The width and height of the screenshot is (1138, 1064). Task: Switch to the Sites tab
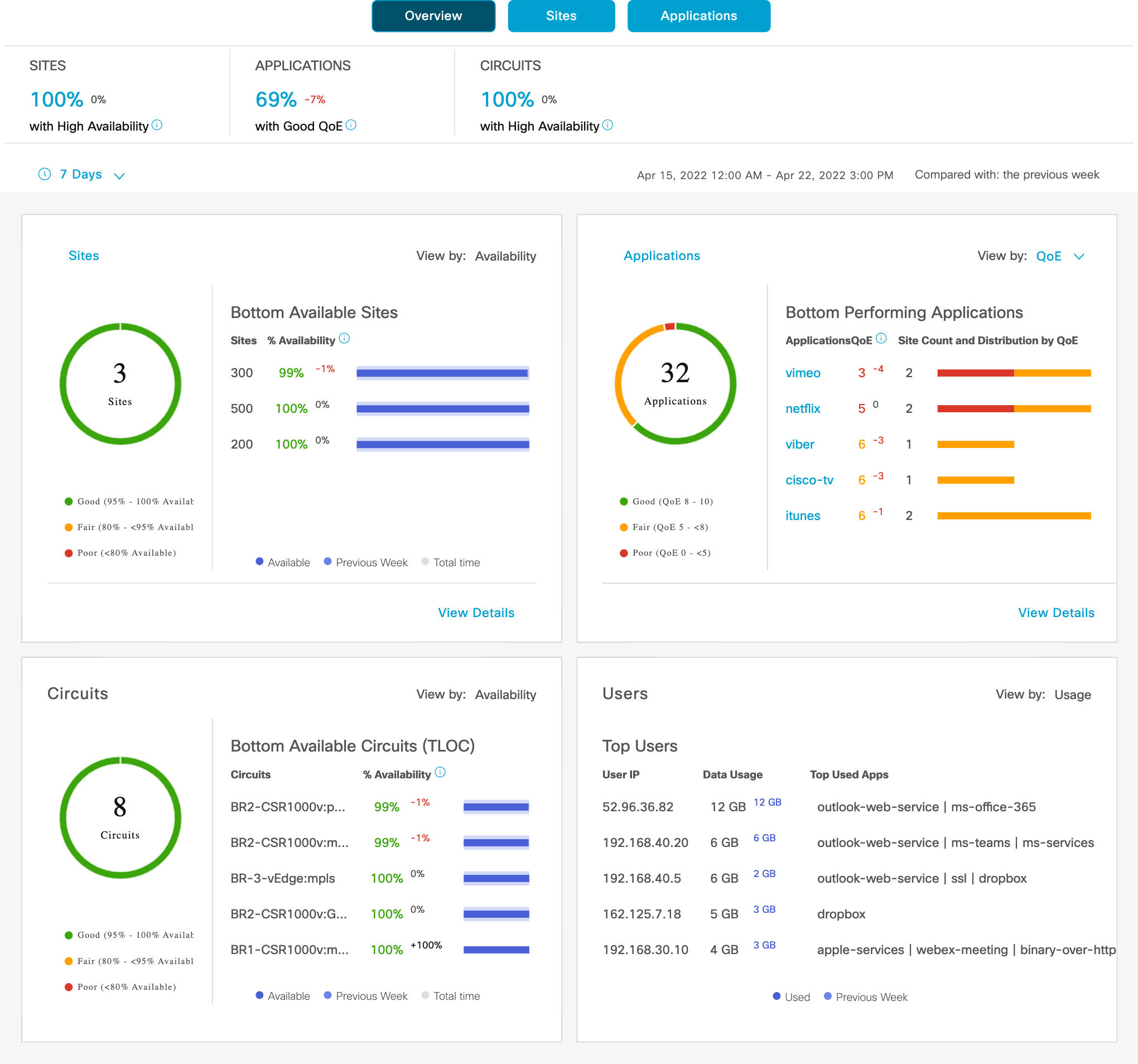click(561, 16)
